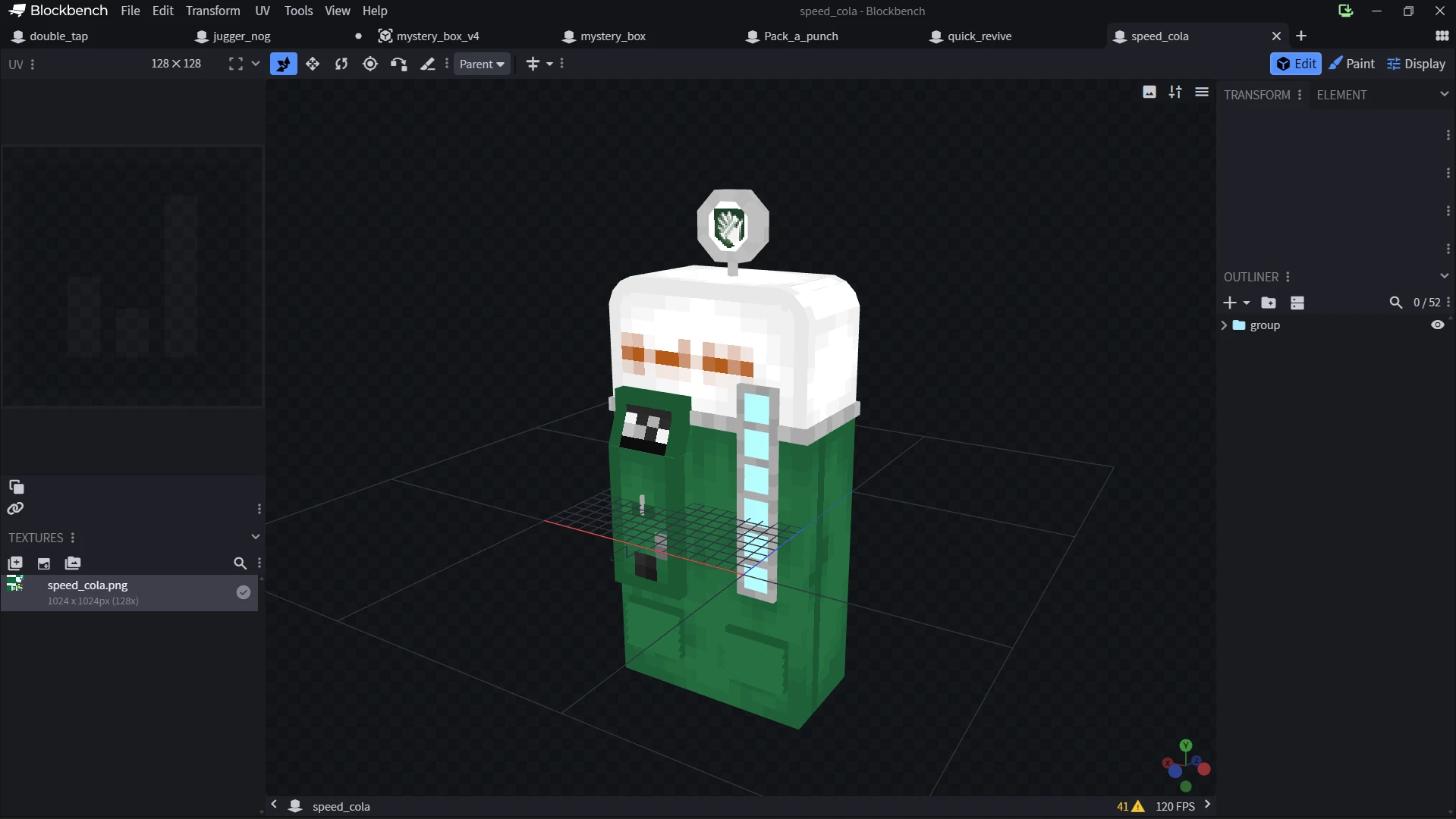Open a new tab with the plus button
This screenshot has width=1456, height=819.
pyautogui.click(x=1301, y=36)
